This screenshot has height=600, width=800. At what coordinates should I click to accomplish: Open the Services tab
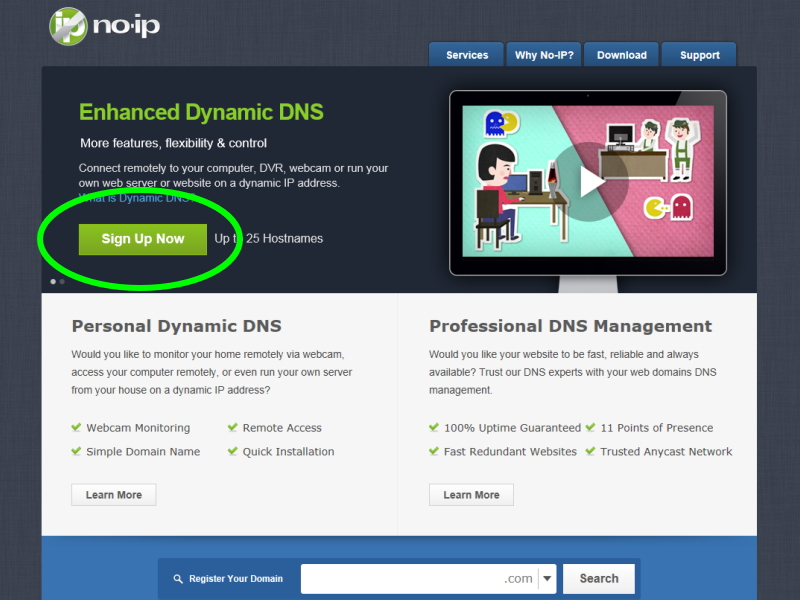pyautogui.click(x=466, y=55)
